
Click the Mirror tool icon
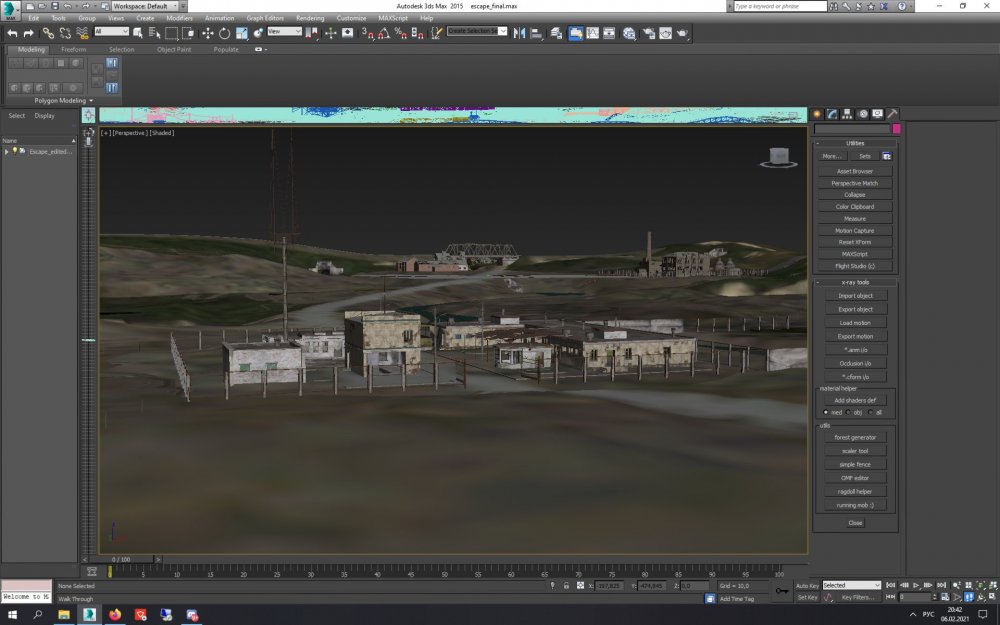coord(519,33)
